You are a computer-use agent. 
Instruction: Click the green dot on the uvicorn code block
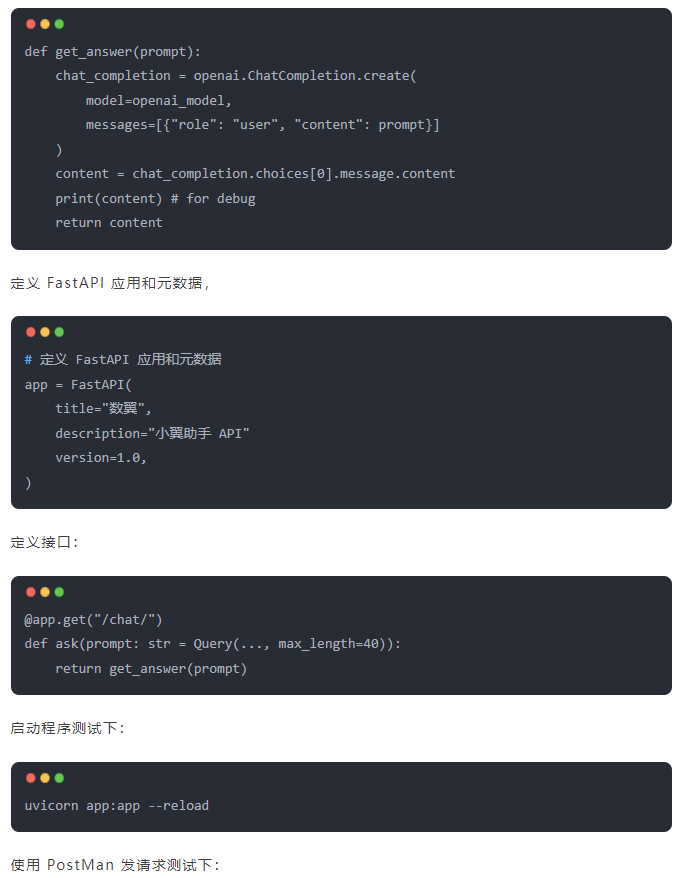tap(59, 778)
